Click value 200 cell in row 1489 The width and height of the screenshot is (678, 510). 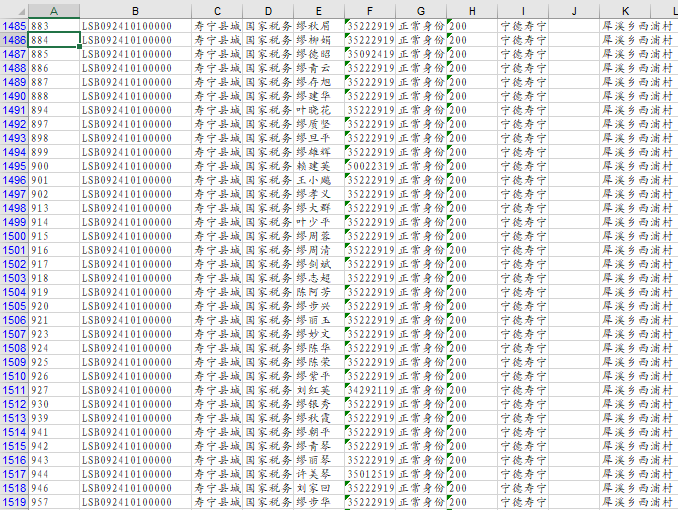click(x=472, y=82)
